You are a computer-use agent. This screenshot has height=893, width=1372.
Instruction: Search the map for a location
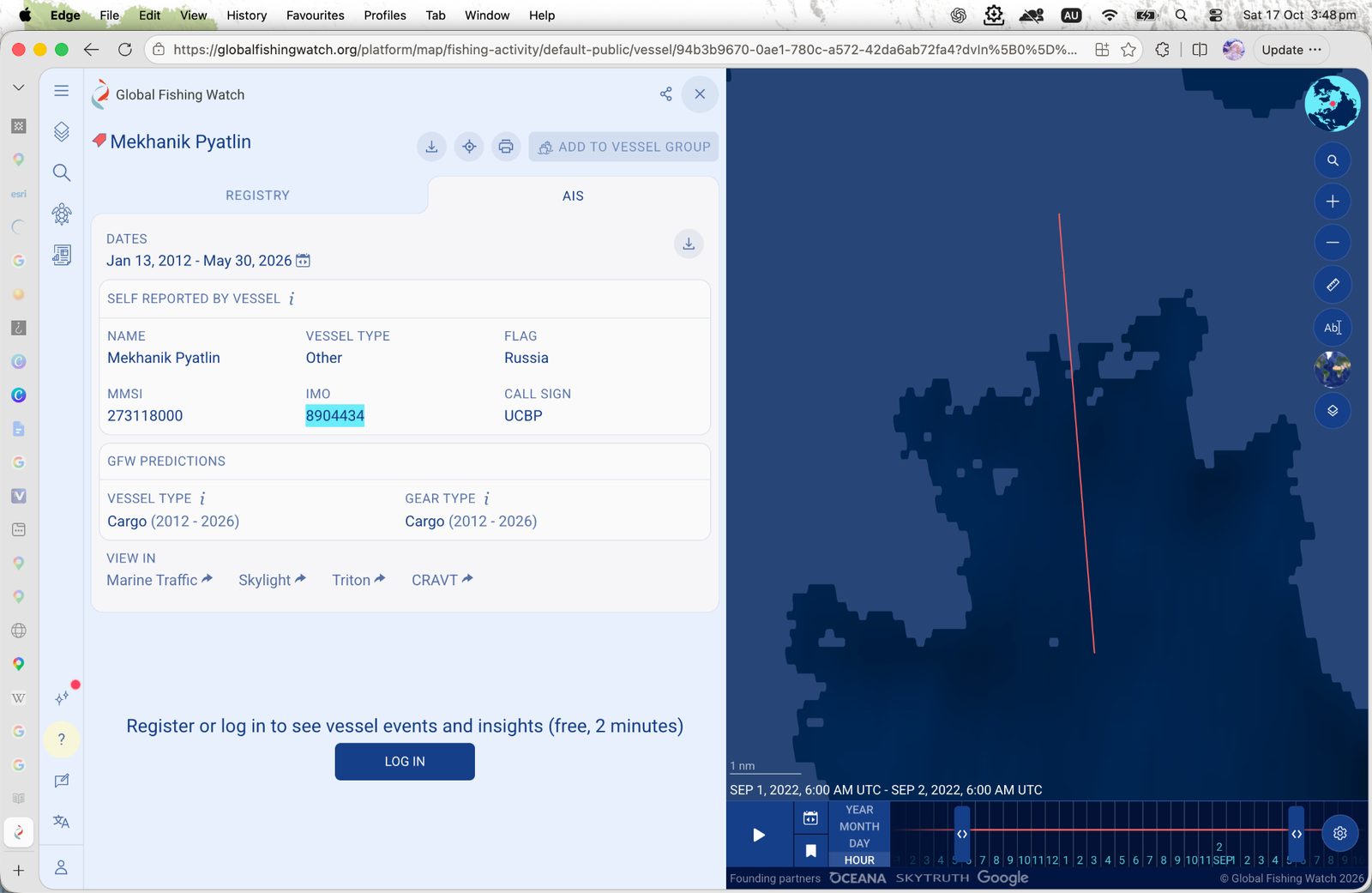click(1333, 160)
